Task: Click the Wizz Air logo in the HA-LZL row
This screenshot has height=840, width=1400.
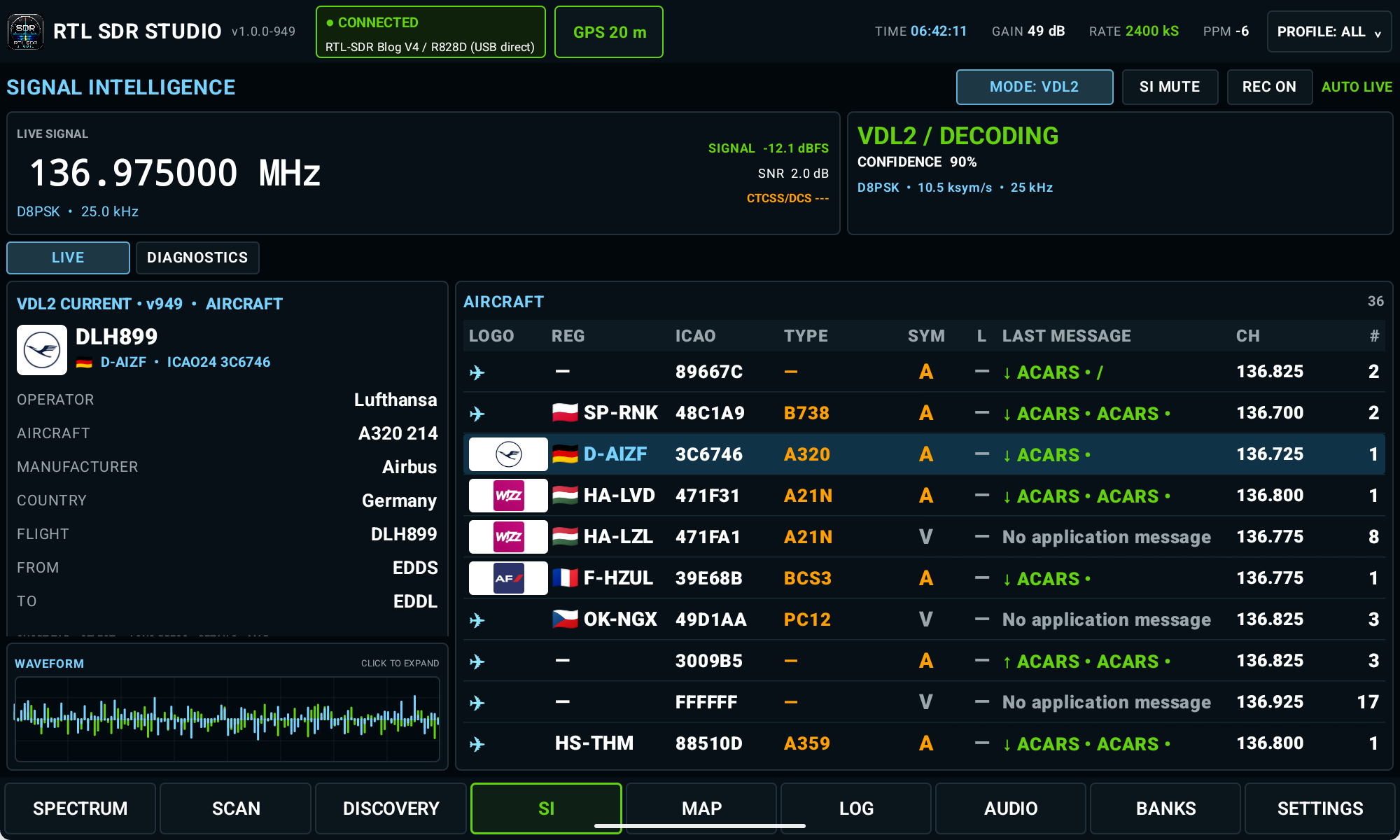Action: [x=508, y=537]
